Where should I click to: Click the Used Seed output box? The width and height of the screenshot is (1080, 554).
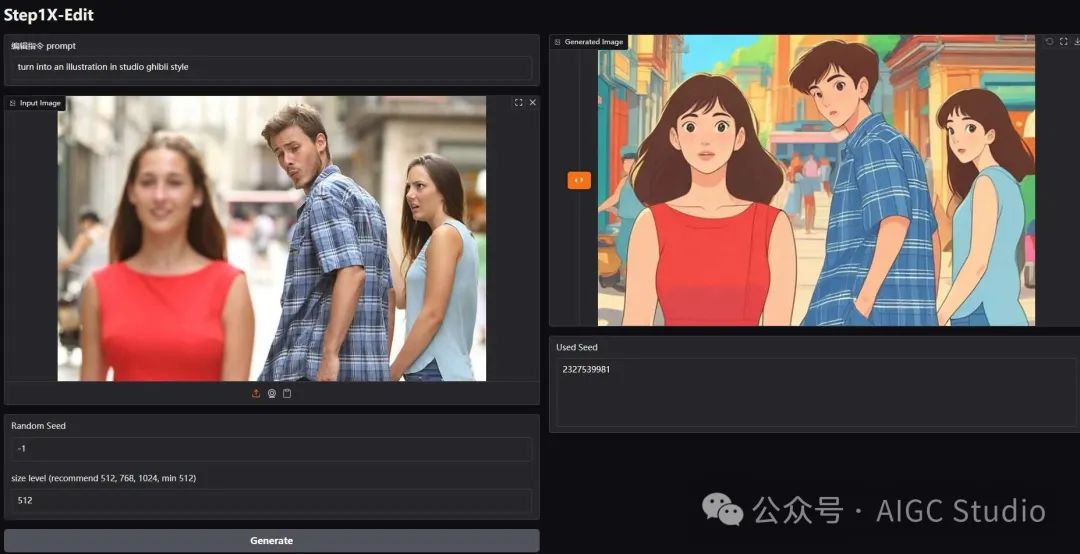[x=816, y=393]
